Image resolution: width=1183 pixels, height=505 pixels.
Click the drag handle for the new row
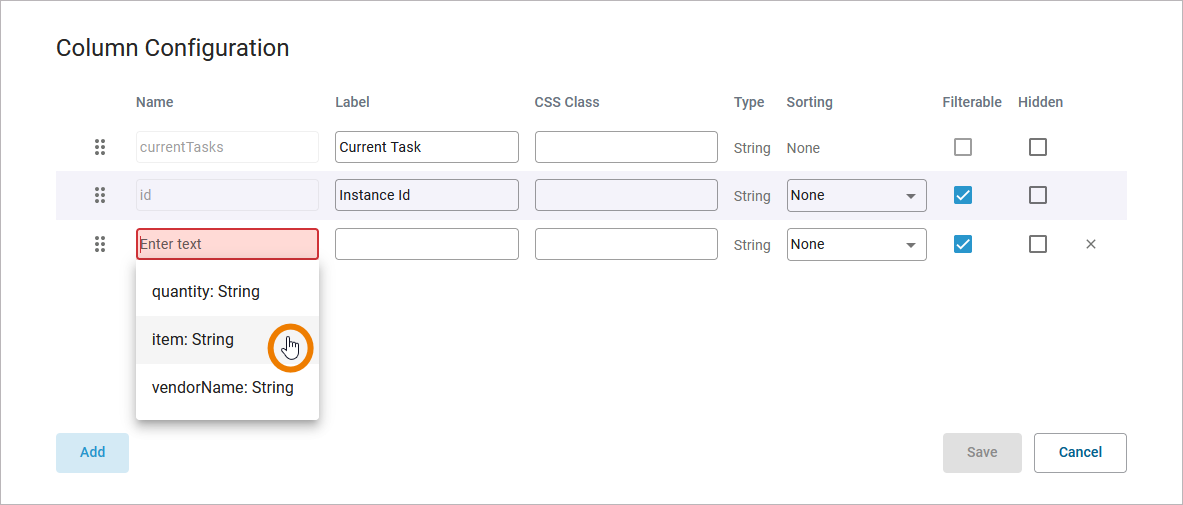point(100,244)
